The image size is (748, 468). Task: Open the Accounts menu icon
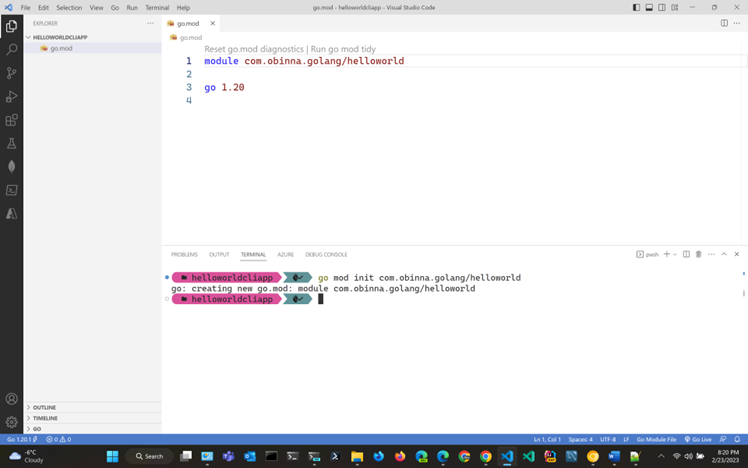coord(11,399)
